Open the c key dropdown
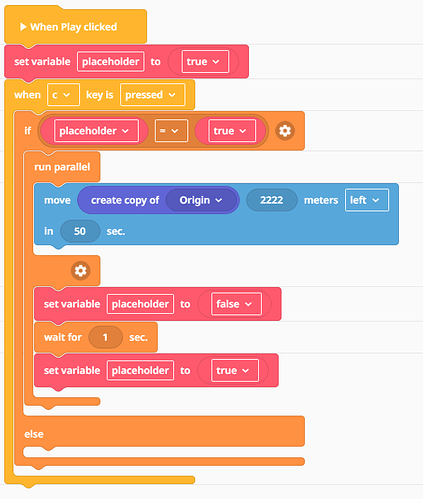 coord(63,95)
